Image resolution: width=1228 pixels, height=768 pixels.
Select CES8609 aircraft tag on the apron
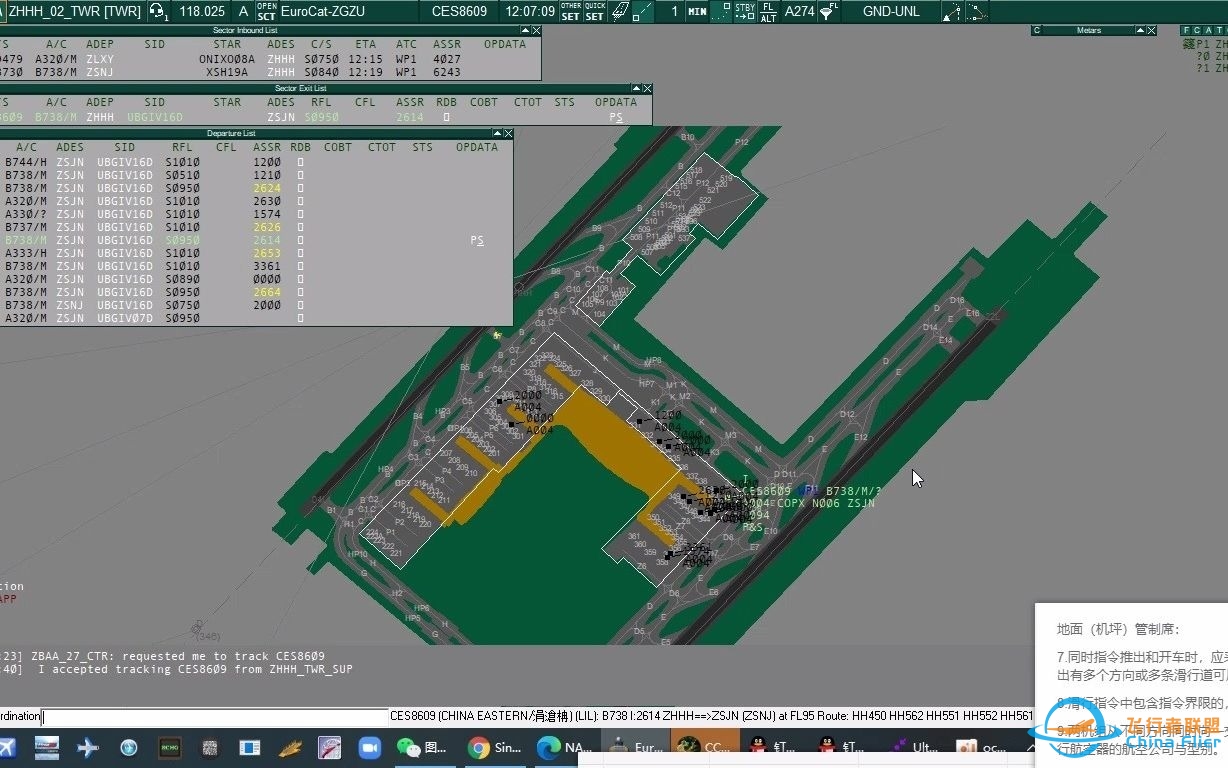(768, 491)
